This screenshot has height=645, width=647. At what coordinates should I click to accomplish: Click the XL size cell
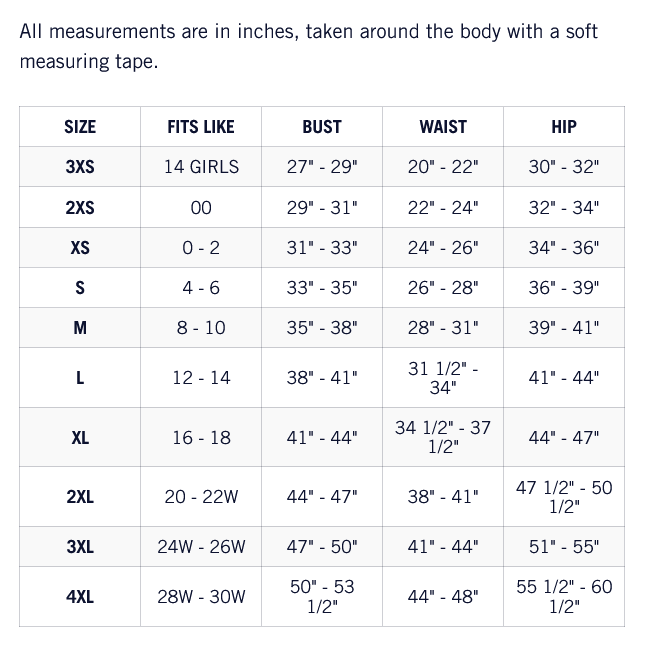point(80,437)
